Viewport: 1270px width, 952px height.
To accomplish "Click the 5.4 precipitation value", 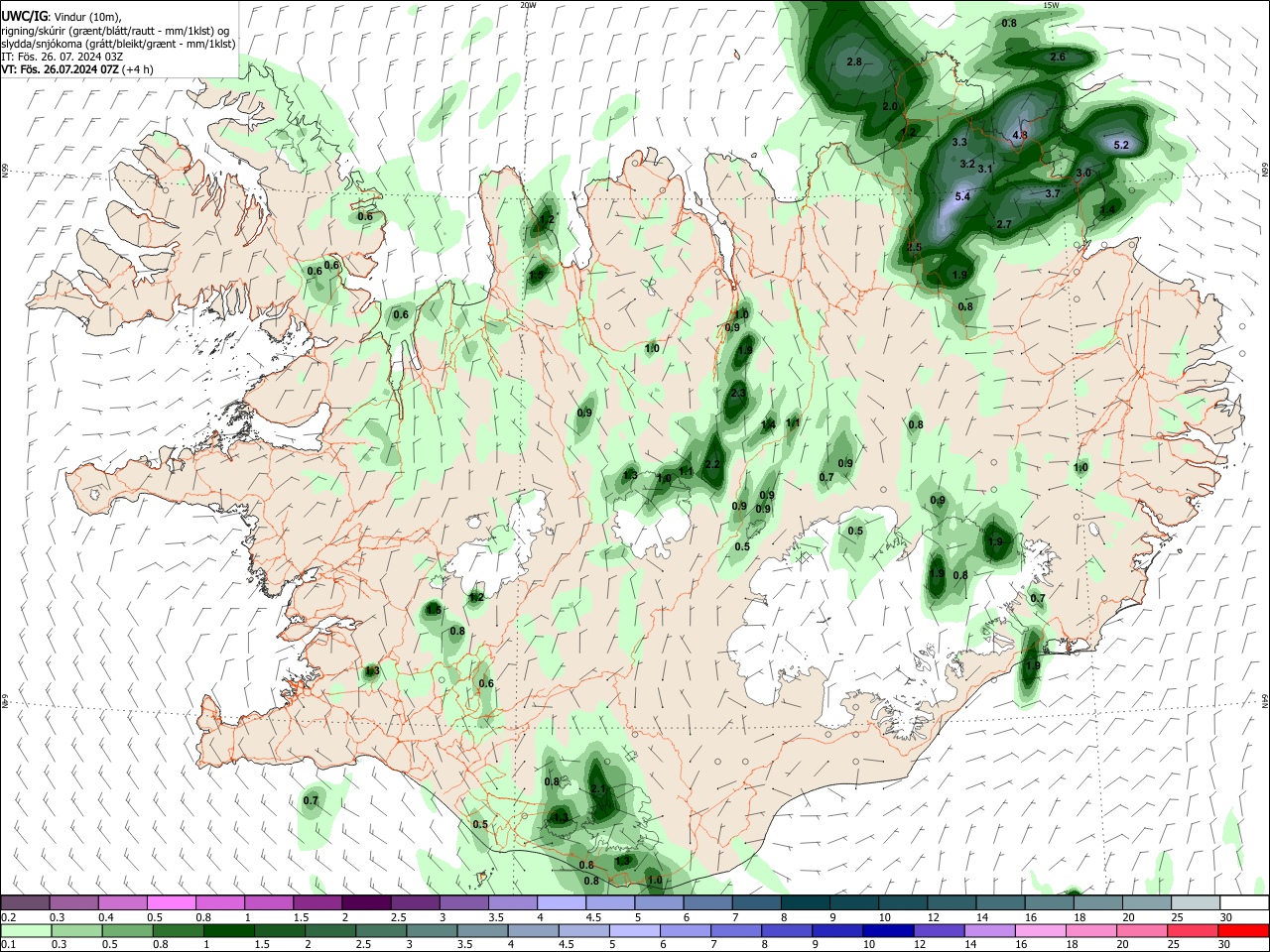I will [961, 196].
